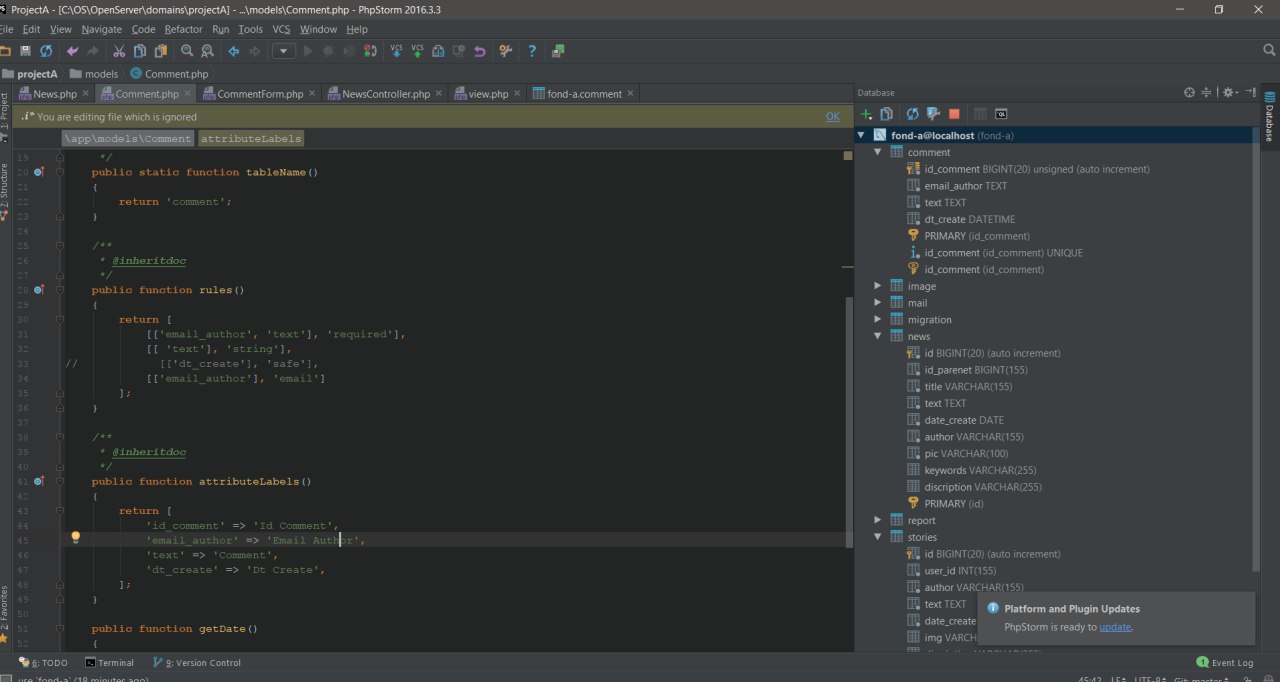The width and height of the screenshot is (1280, 682).
Task: Open the run configuration dropdown
Action: 284,51
